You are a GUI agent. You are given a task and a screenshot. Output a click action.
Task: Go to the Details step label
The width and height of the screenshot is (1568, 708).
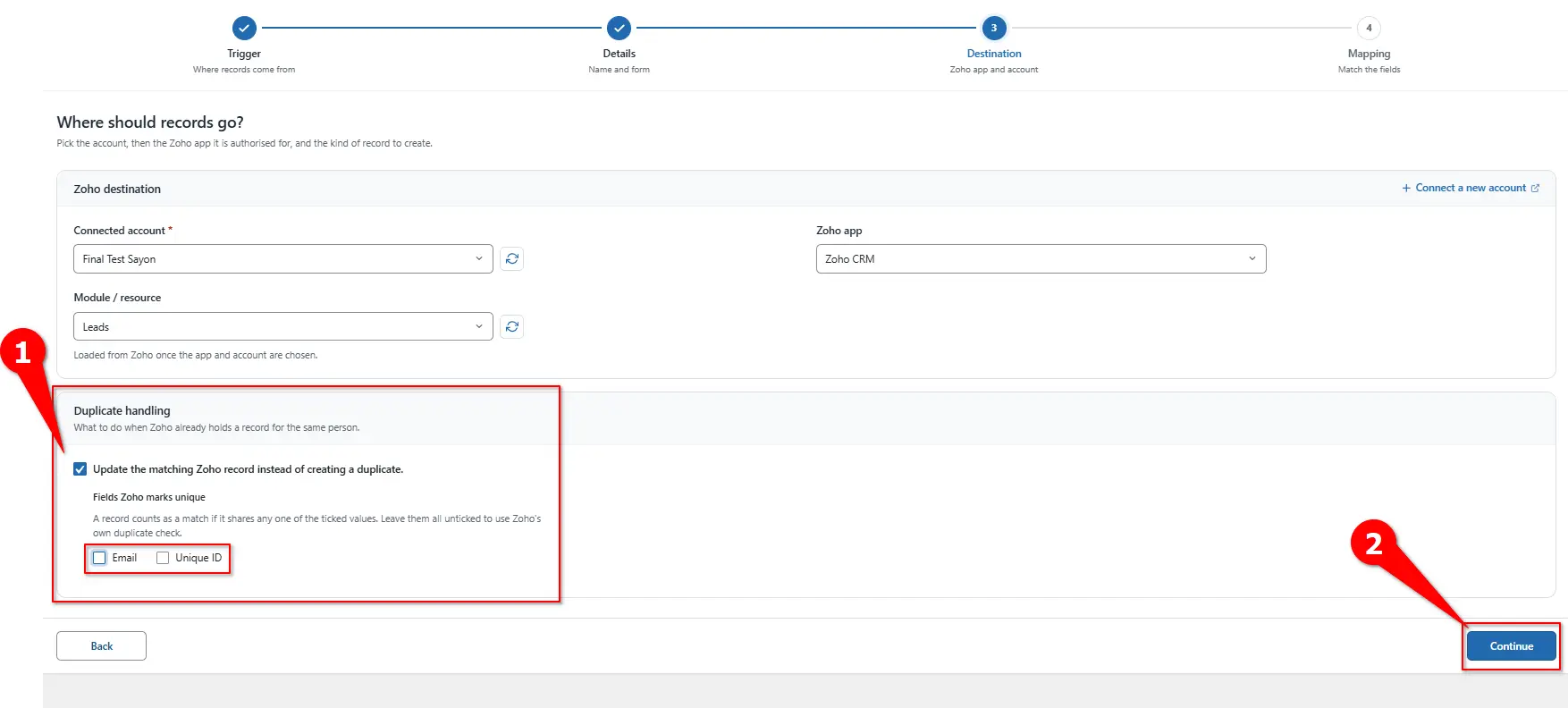click(x=619, y=54)
